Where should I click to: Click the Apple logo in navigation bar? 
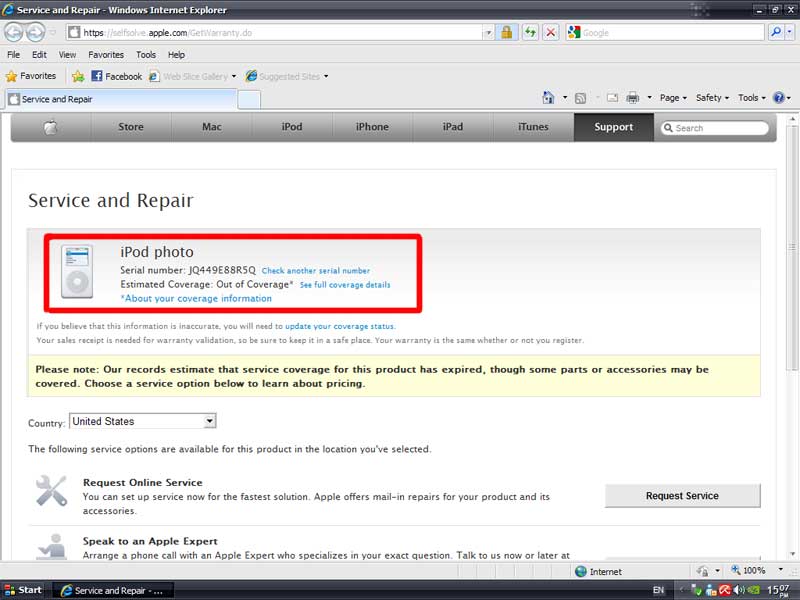tap(51, 127)
